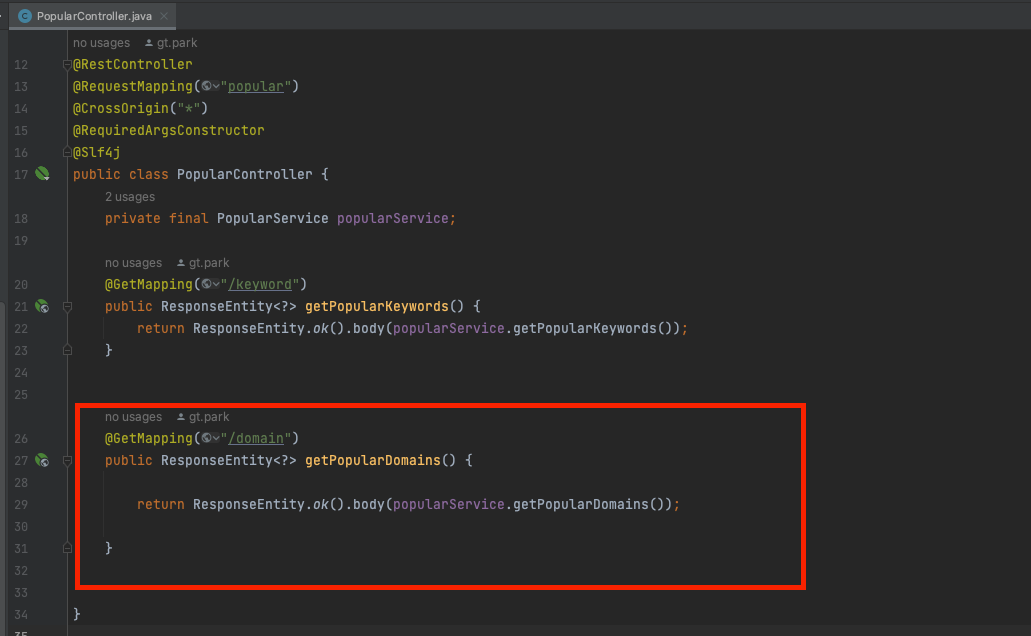The image size is (1031, 636).
Task: Open endpoint gutter icon on line 27
Action: click(x=42, y=460)
